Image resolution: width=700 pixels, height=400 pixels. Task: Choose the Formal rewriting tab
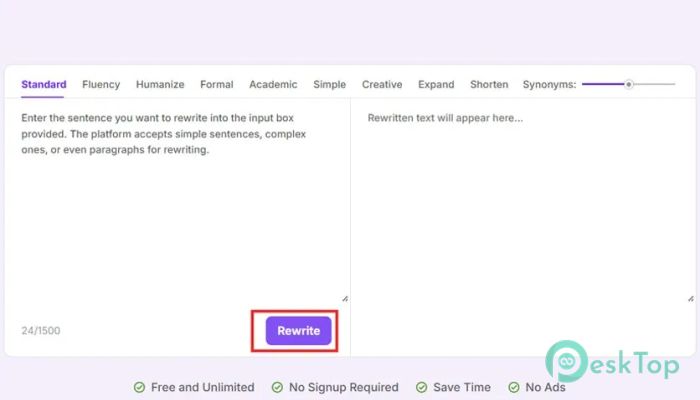[217, 84]
